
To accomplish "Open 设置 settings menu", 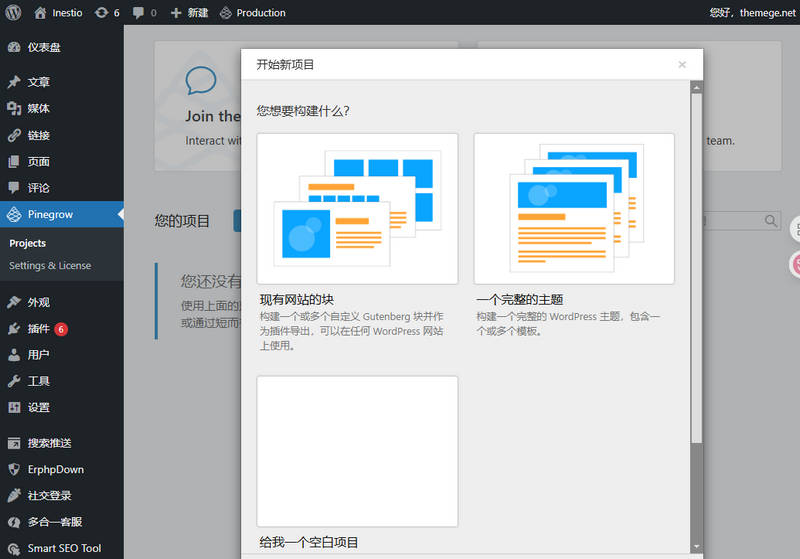I will pos(62,408).
